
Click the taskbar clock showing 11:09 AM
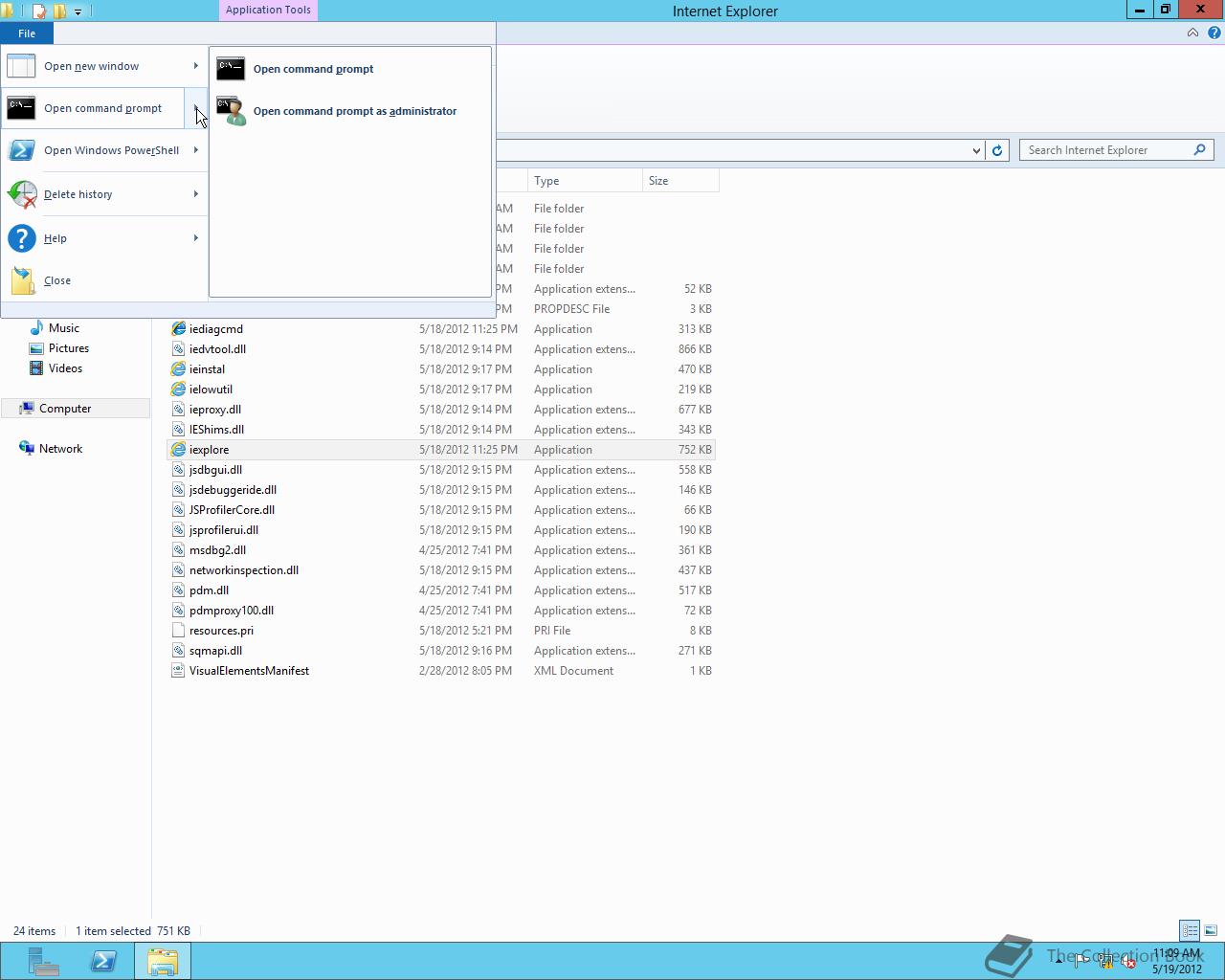click(1176, 961)
